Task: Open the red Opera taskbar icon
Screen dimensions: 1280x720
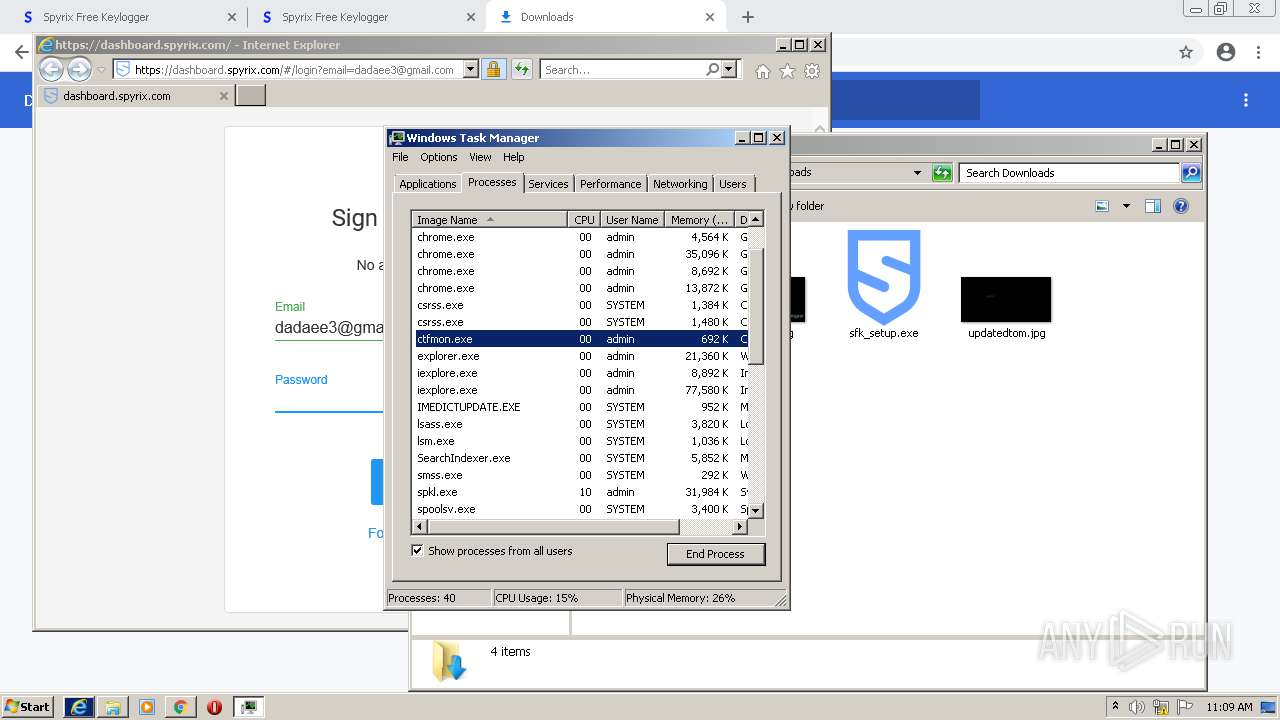Action: pos(214,707)
